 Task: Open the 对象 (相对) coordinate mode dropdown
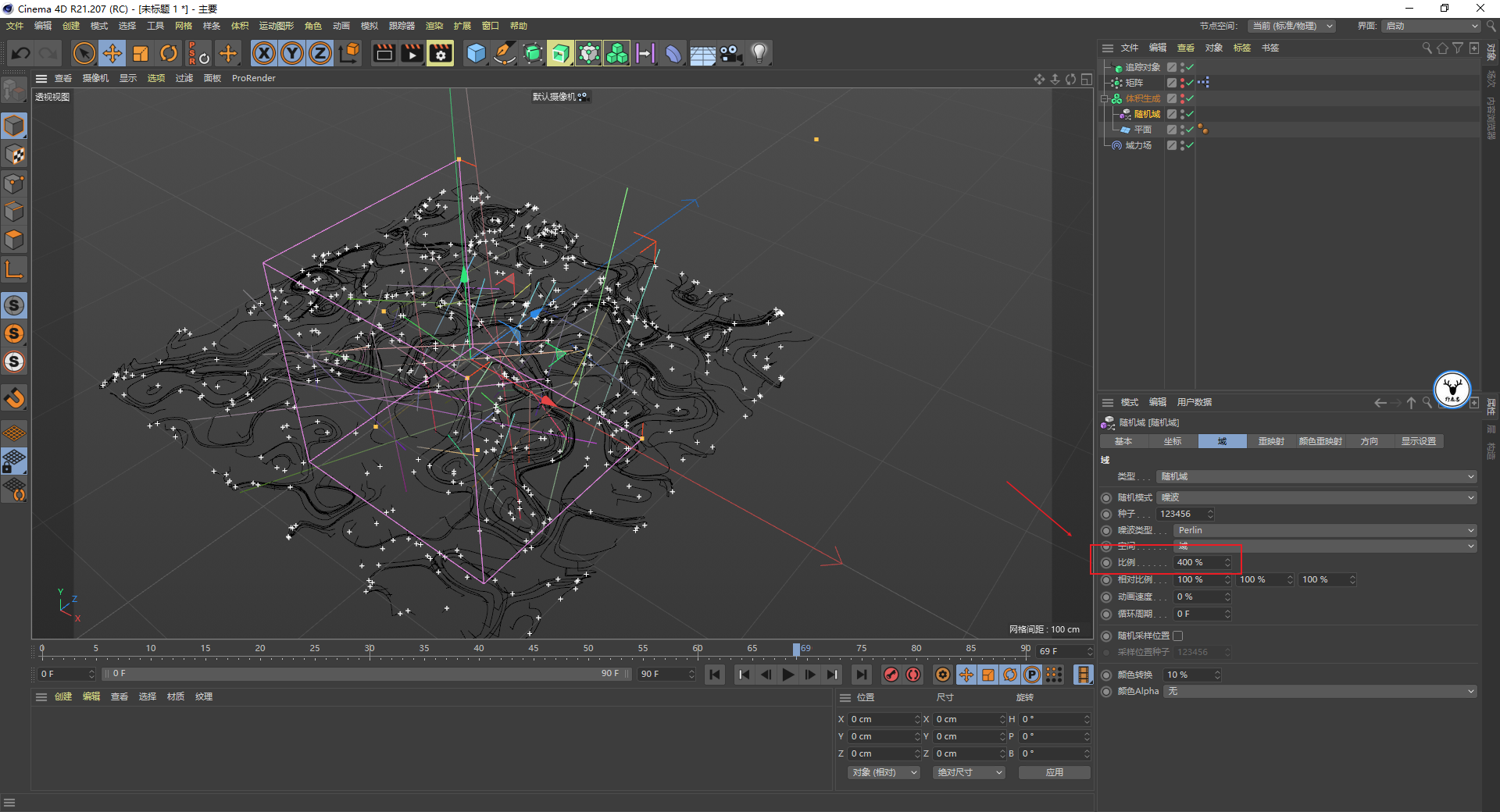click(884, 772)
